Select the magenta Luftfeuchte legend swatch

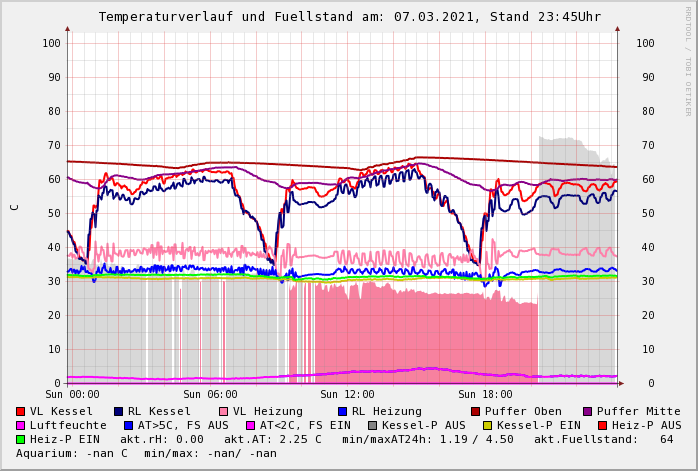21,425
